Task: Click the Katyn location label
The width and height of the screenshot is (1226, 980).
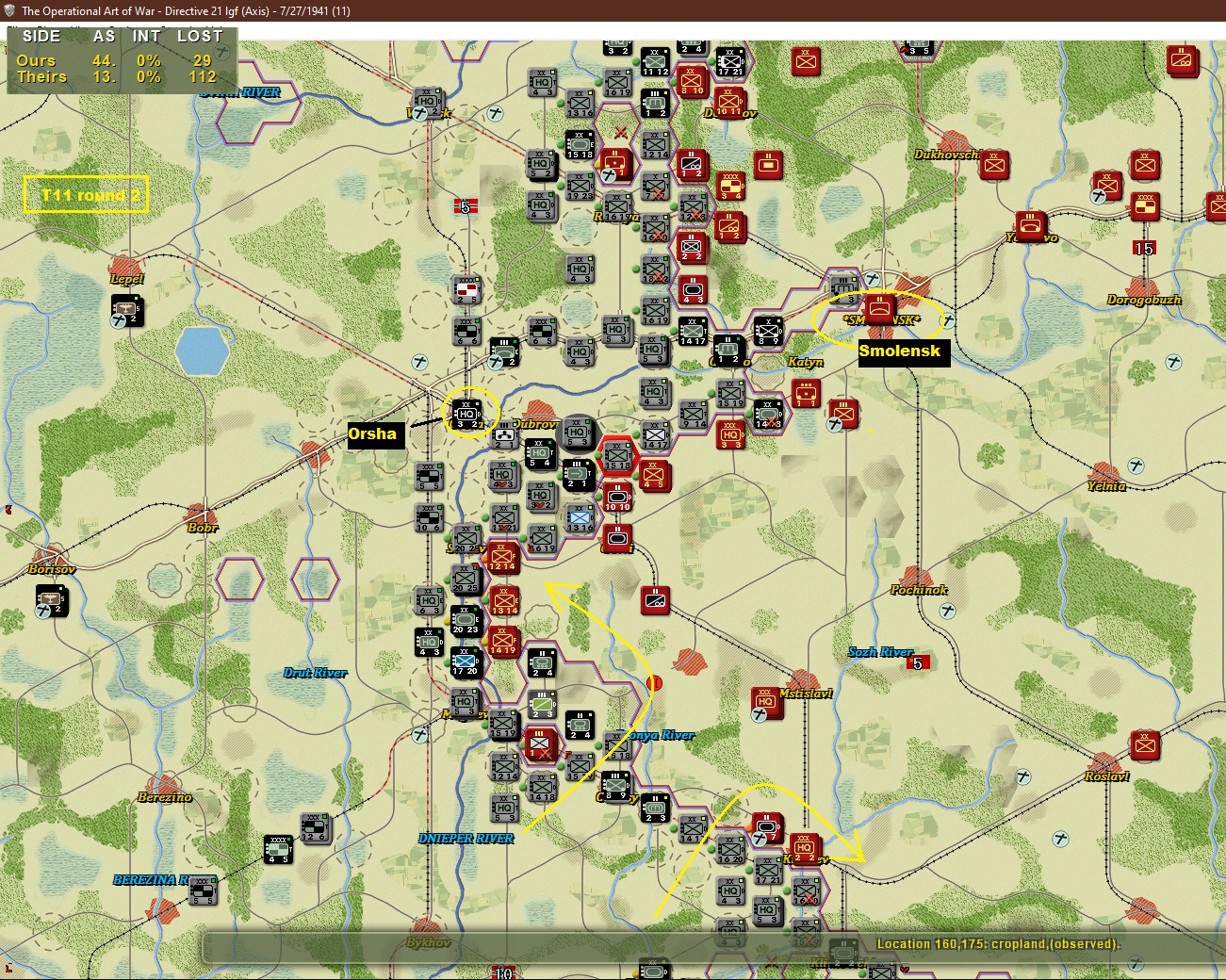Action: pyautogui.click(x=805, y=362)
